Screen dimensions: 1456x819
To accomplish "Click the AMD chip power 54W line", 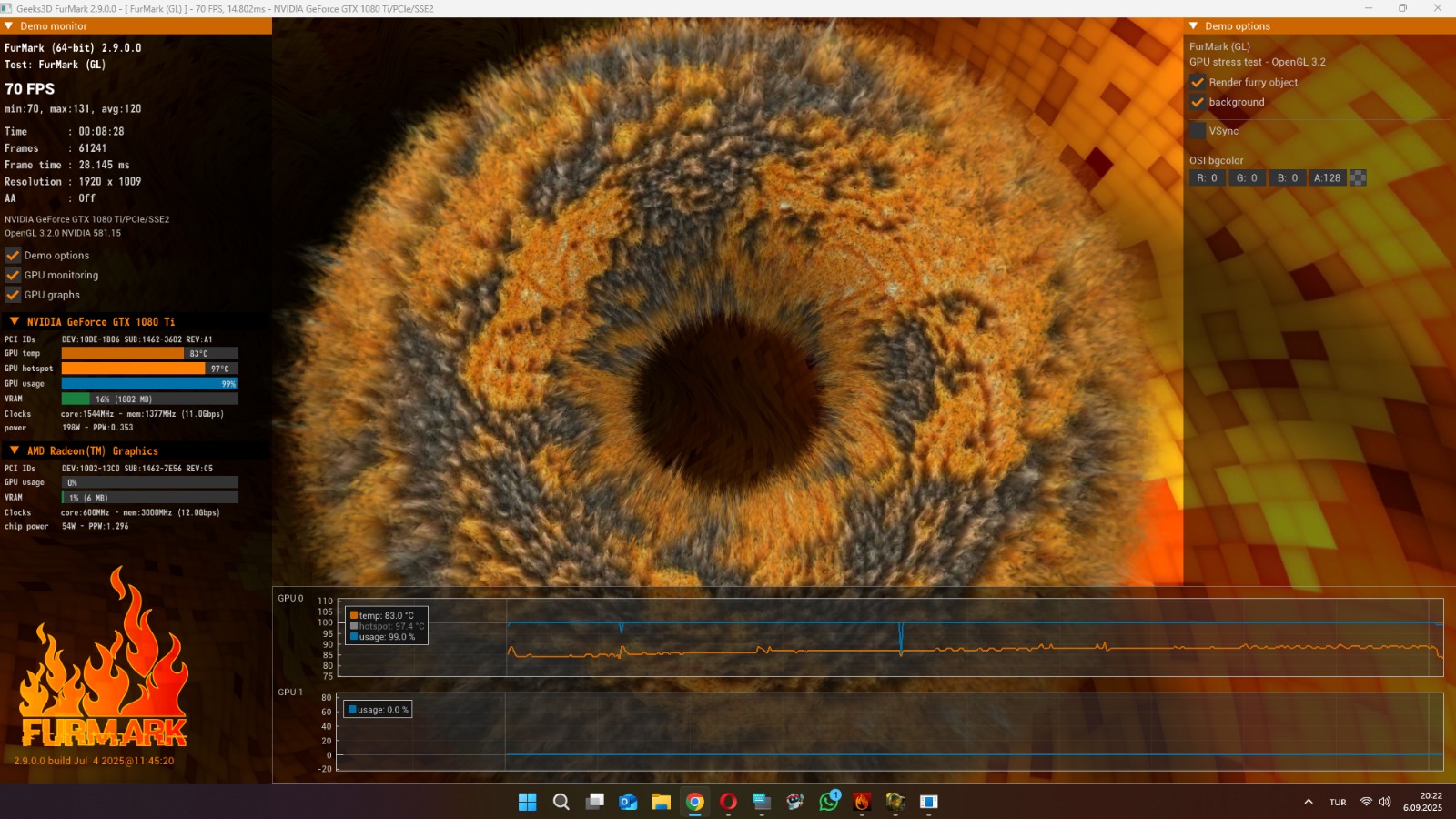I will [66, 526].
